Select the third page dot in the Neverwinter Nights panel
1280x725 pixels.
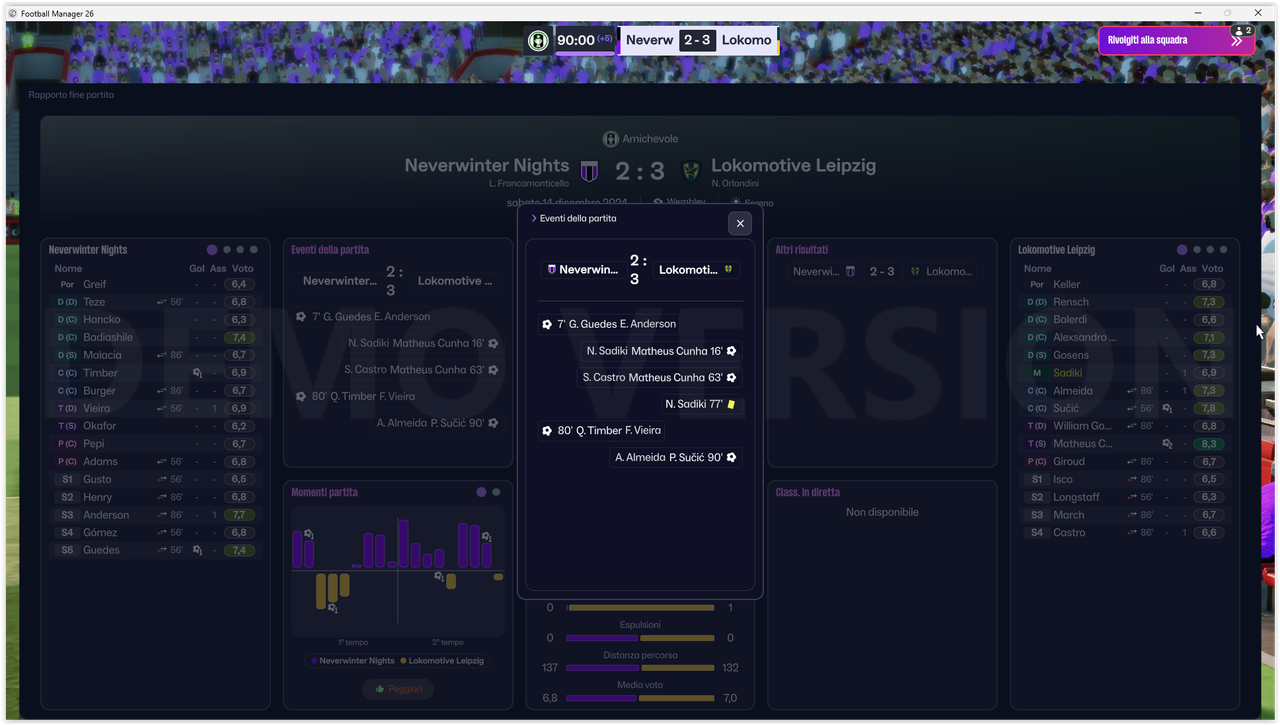240,250
